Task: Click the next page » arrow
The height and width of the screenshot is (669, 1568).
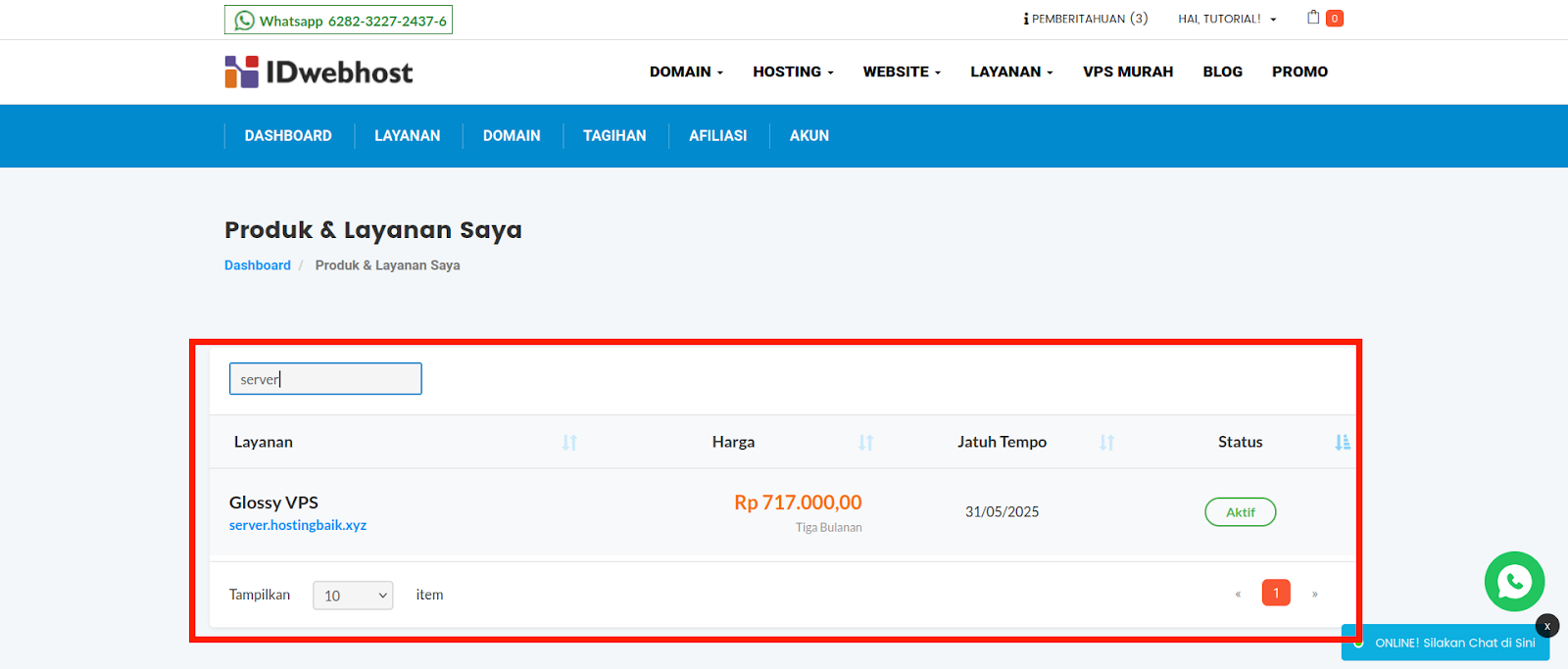Action: 1314,594
